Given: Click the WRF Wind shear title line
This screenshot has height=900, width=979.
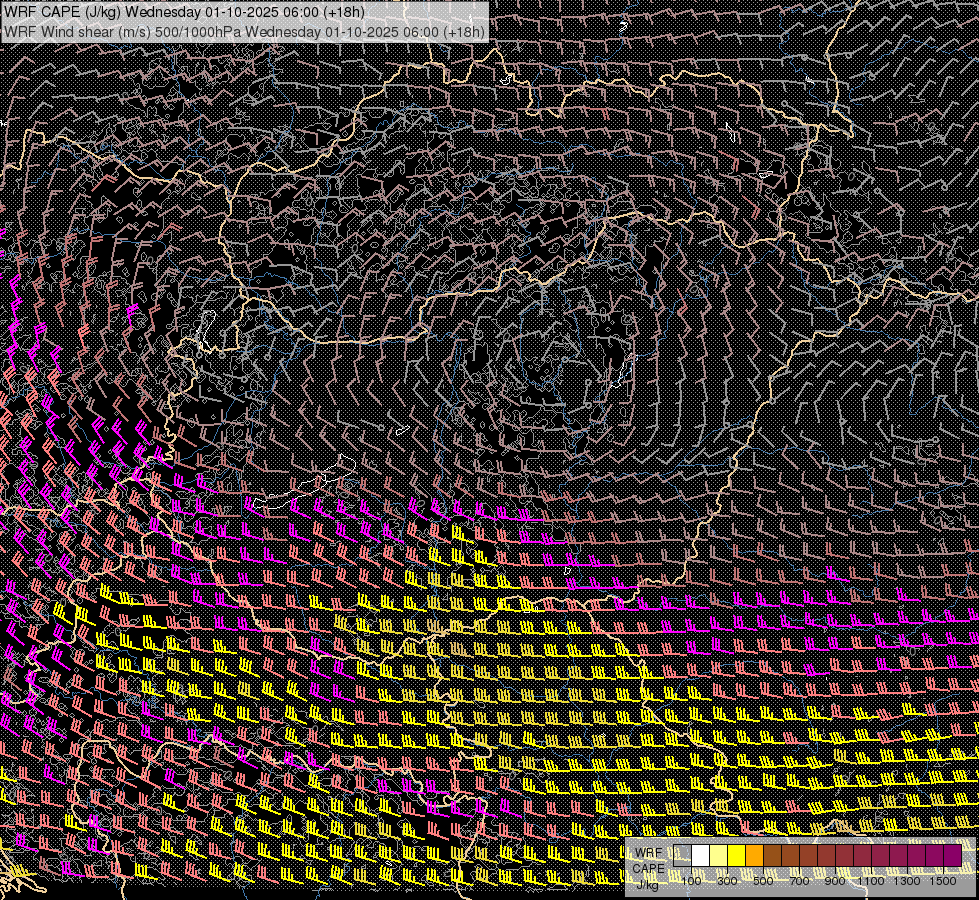Looking at the screenshot, I should pos(245,31).
